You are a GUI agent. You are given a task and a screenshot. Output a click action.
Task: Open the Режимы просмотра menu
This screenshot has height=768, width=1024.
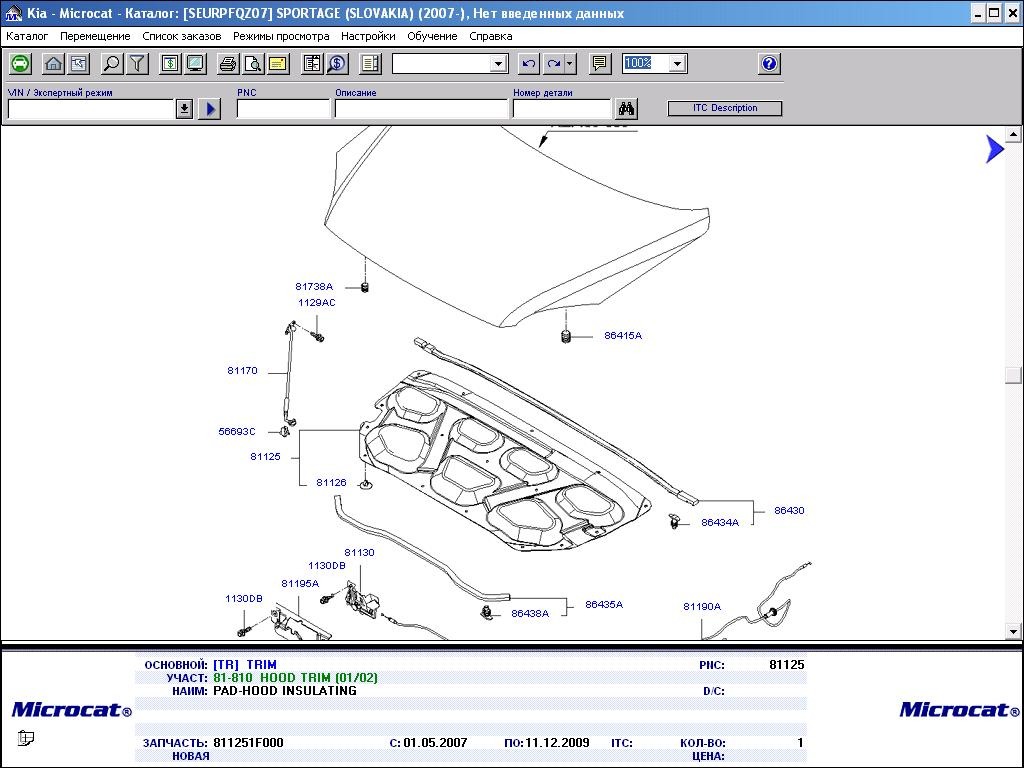[x=281, y=37]
